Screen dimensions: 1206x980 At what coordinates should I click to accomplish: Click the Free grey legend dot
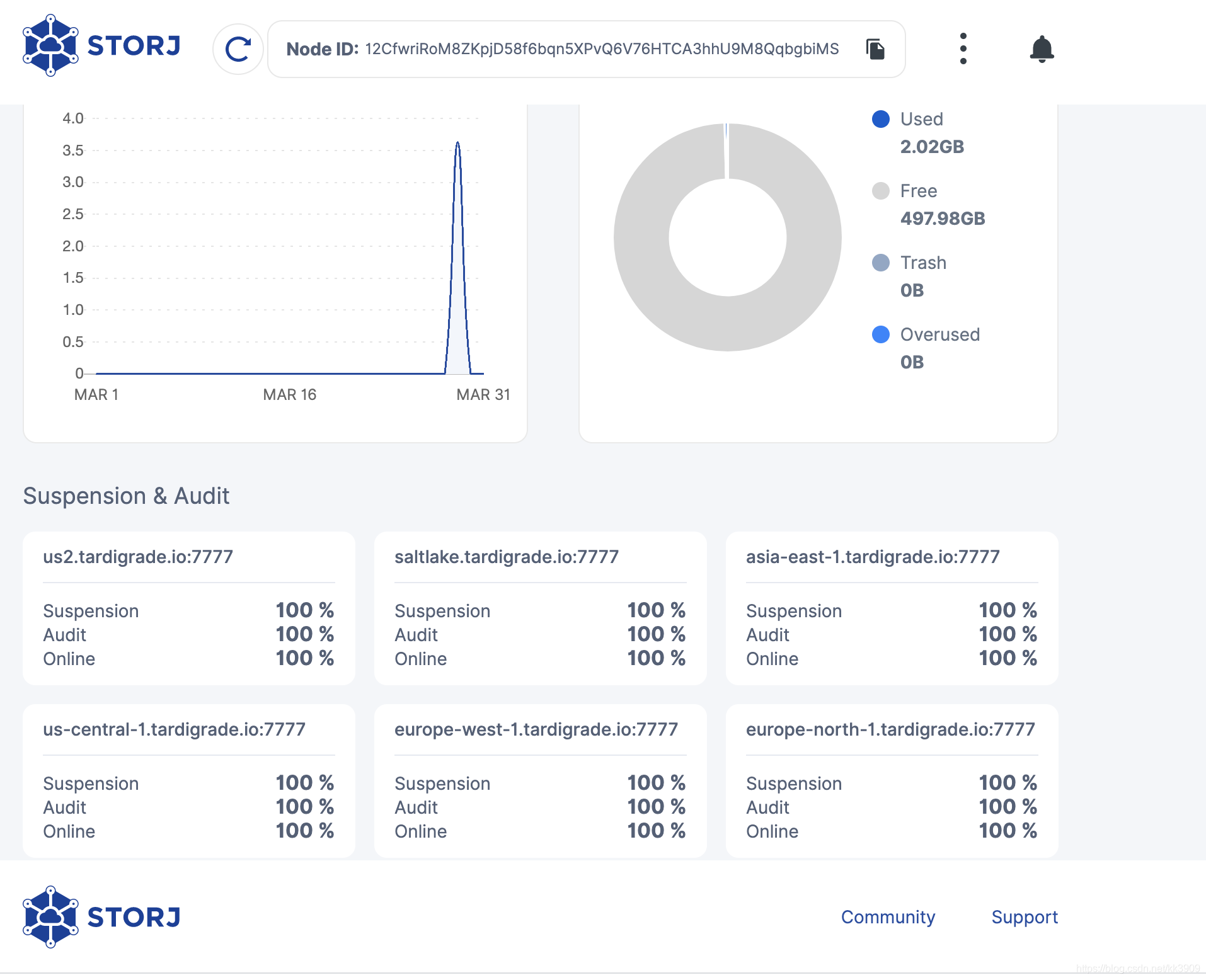tap(880, 191)
